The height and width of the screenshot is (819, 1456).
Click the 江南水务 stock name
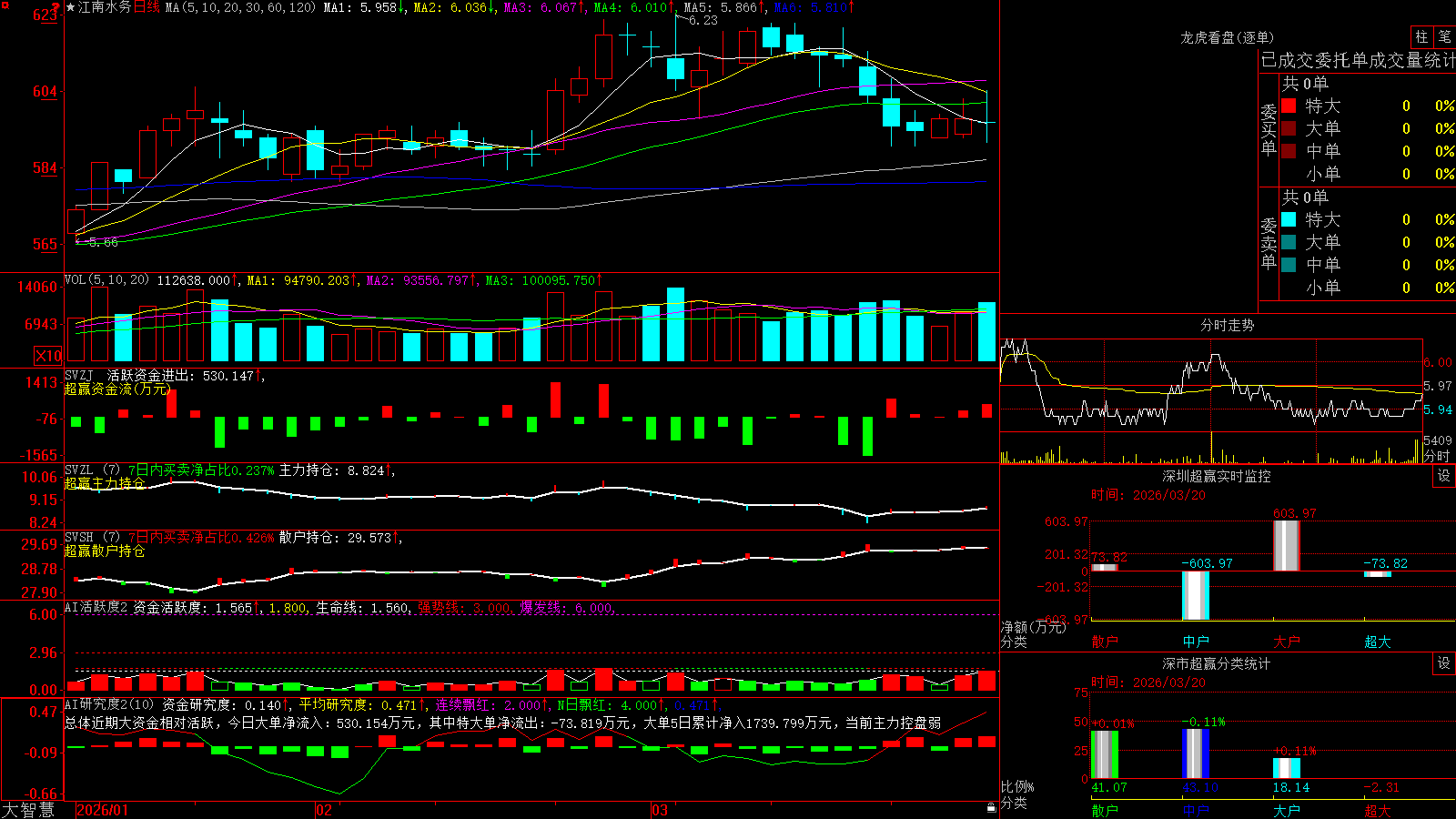point(105,7)
